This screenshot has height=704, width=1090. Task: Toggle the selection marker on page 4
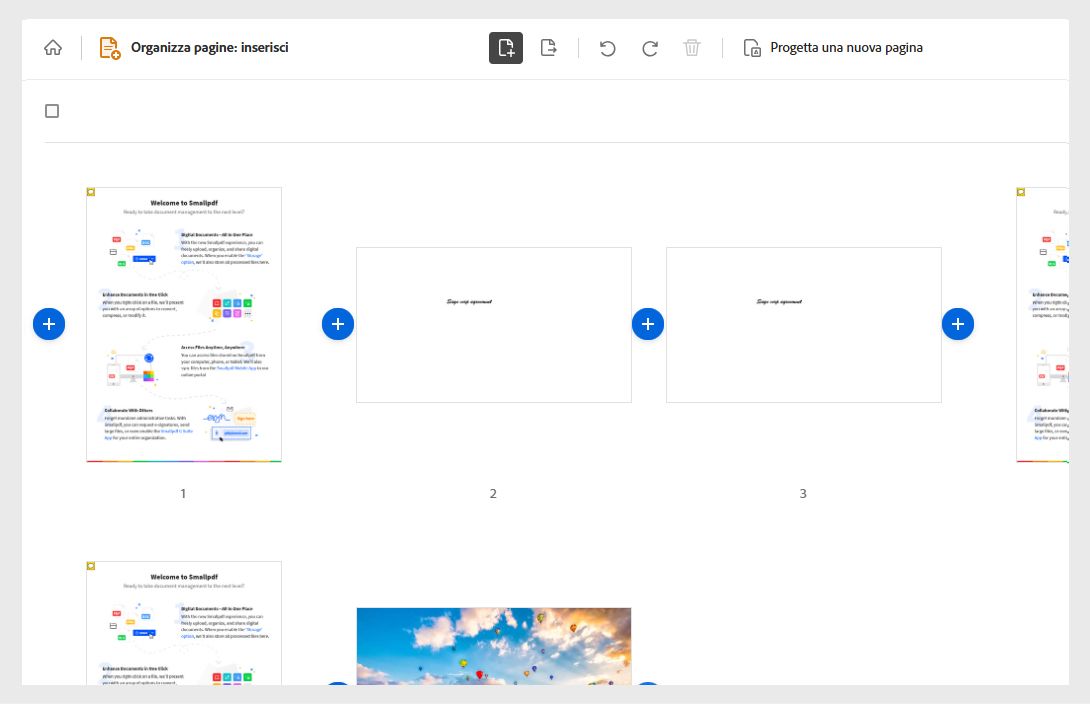pos(91,565)
